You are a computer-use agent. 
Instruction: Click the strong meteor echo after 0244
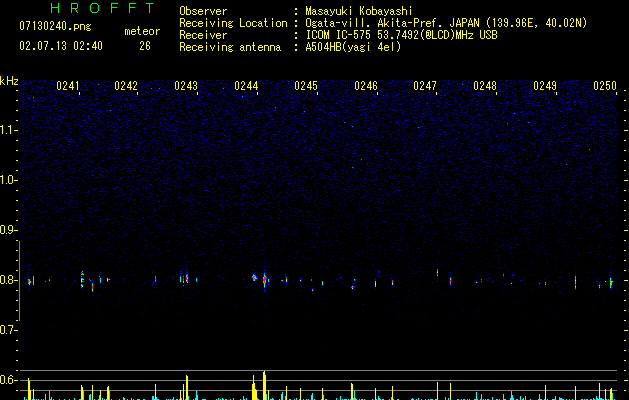(x=264, y=280)
